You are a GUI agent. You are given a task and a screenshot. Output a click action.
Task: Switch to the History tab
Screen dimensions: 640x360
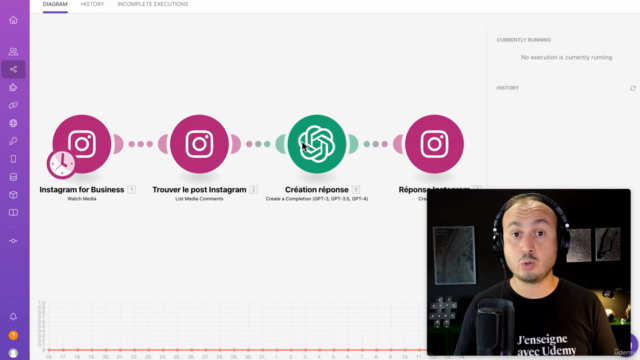92,4
